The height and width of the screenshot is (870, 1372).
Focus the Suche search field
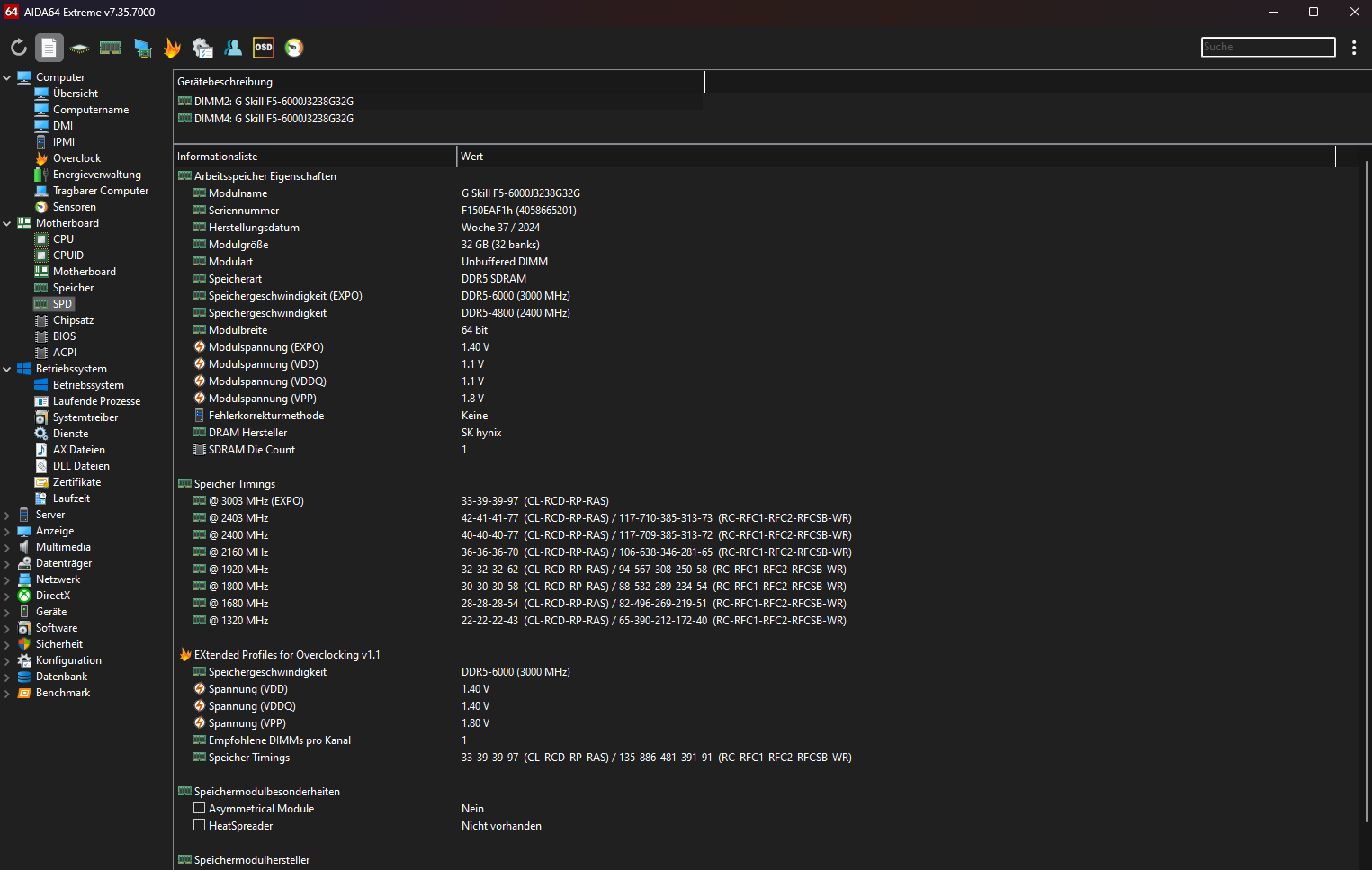1269,47
